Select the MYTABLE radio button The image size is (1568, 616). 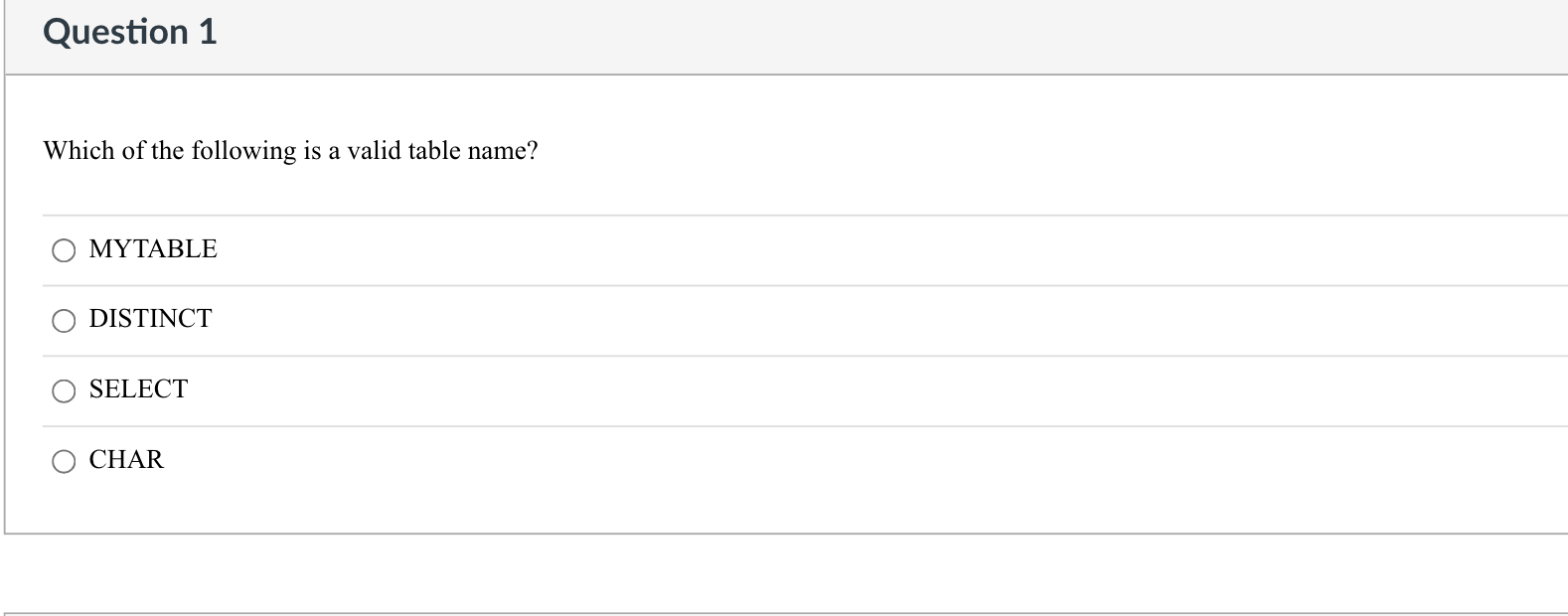(64, 250)
